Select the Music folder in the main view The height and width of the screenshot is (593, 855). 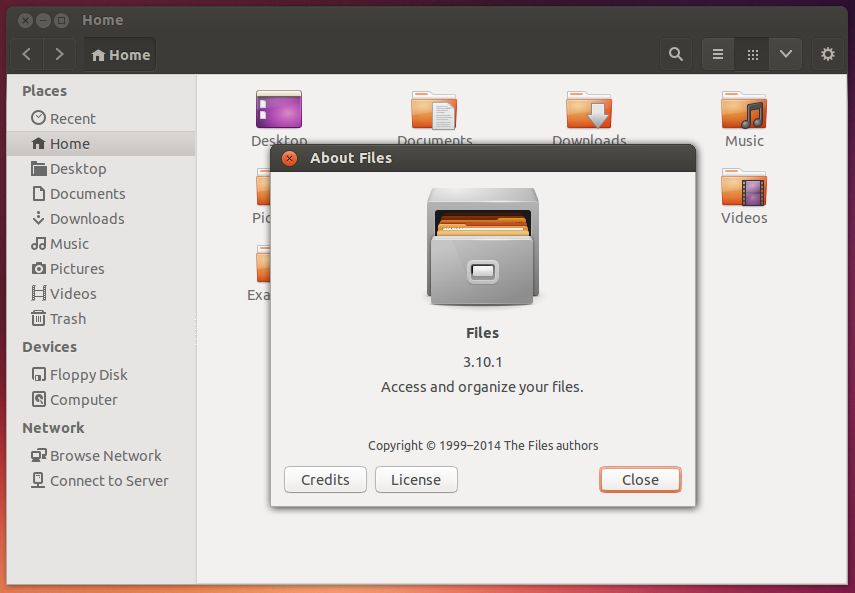[744, 110]
